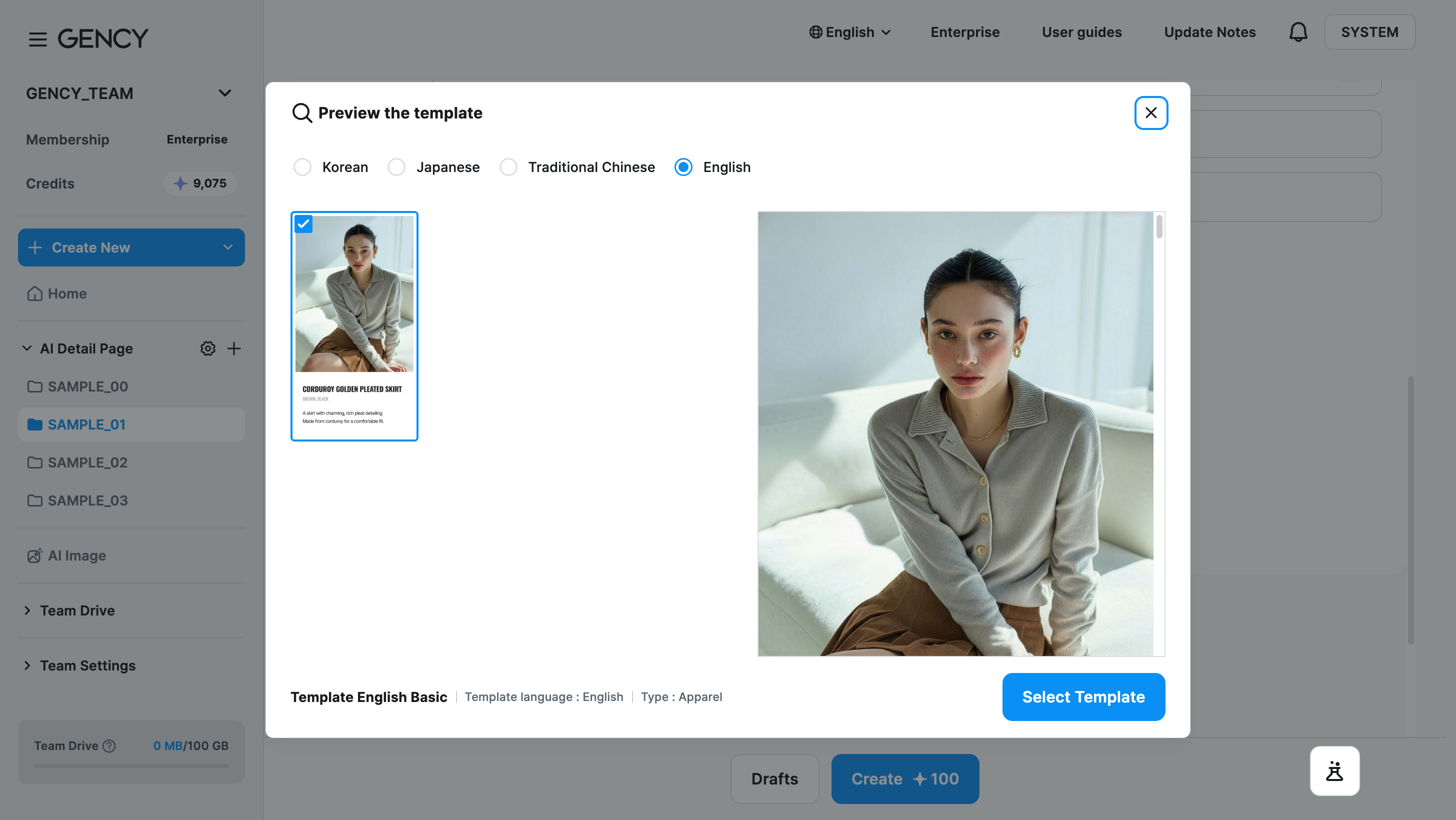Open the AI Image icon entry
1456x820 pixels.
pos(34,555)
